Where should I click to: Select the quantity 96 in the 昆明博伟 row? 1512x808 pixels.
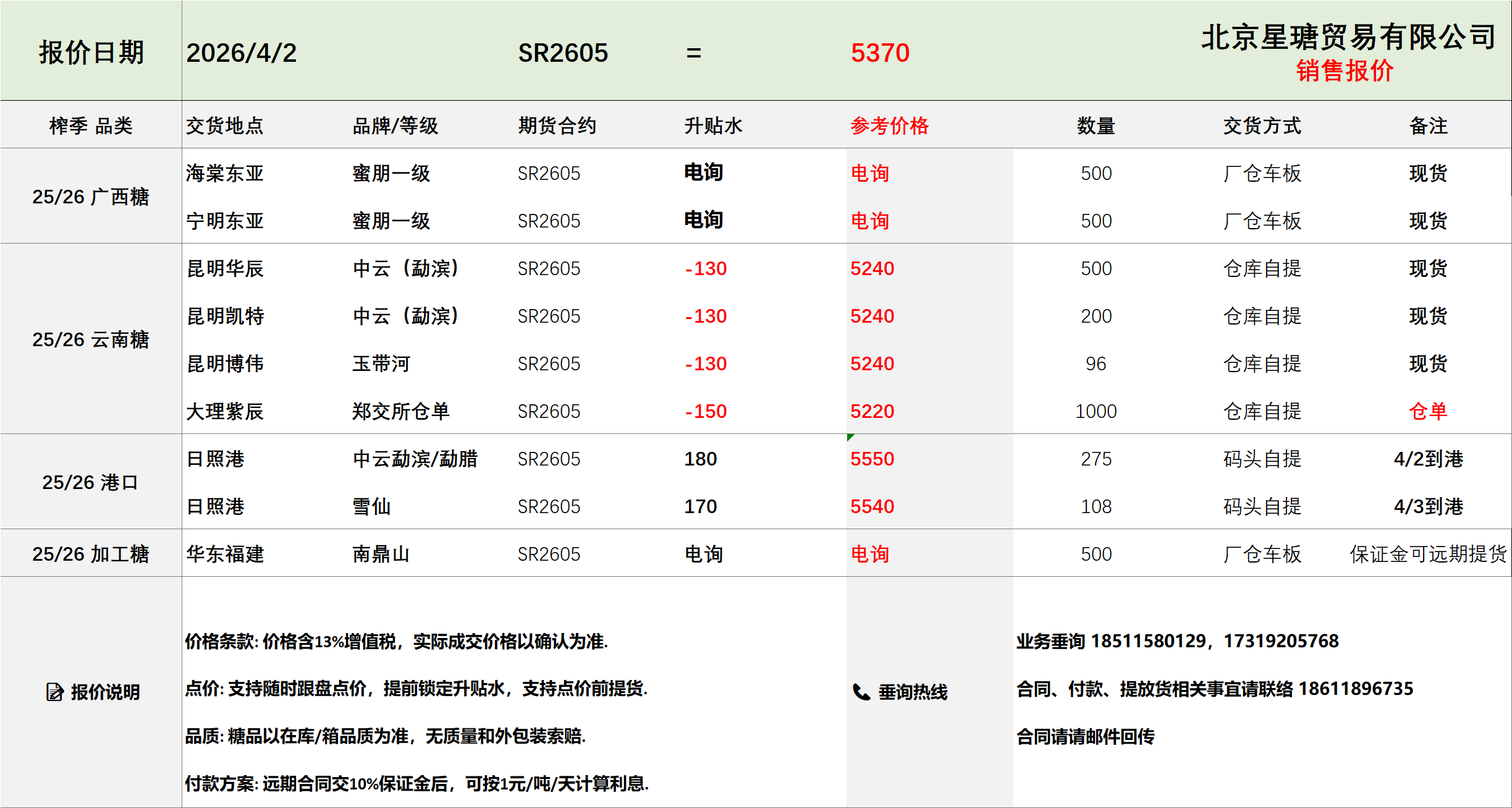point(1096,364)
